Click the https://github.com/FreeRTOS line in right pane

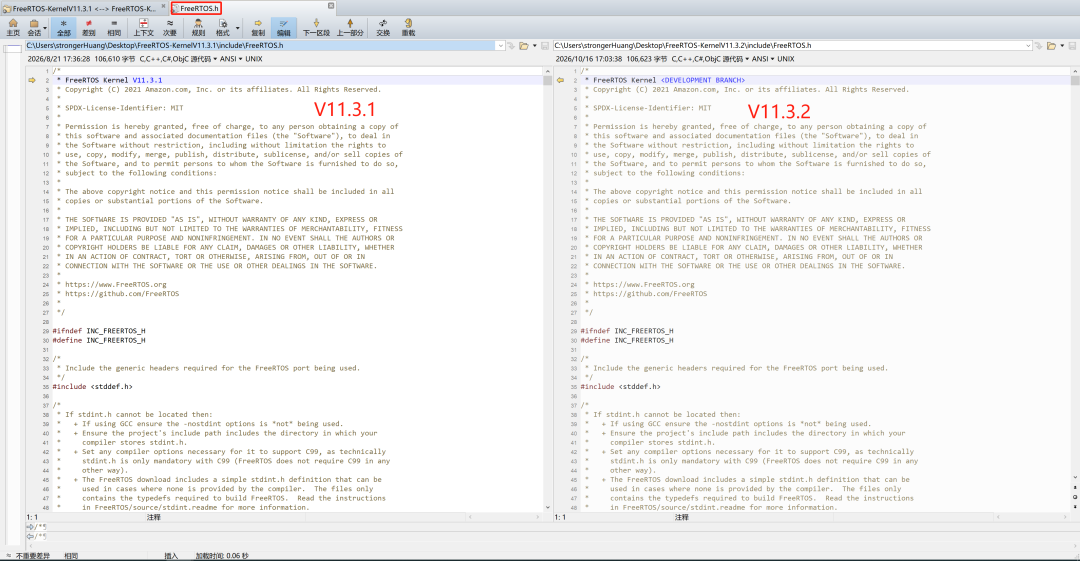click(650, 294)
